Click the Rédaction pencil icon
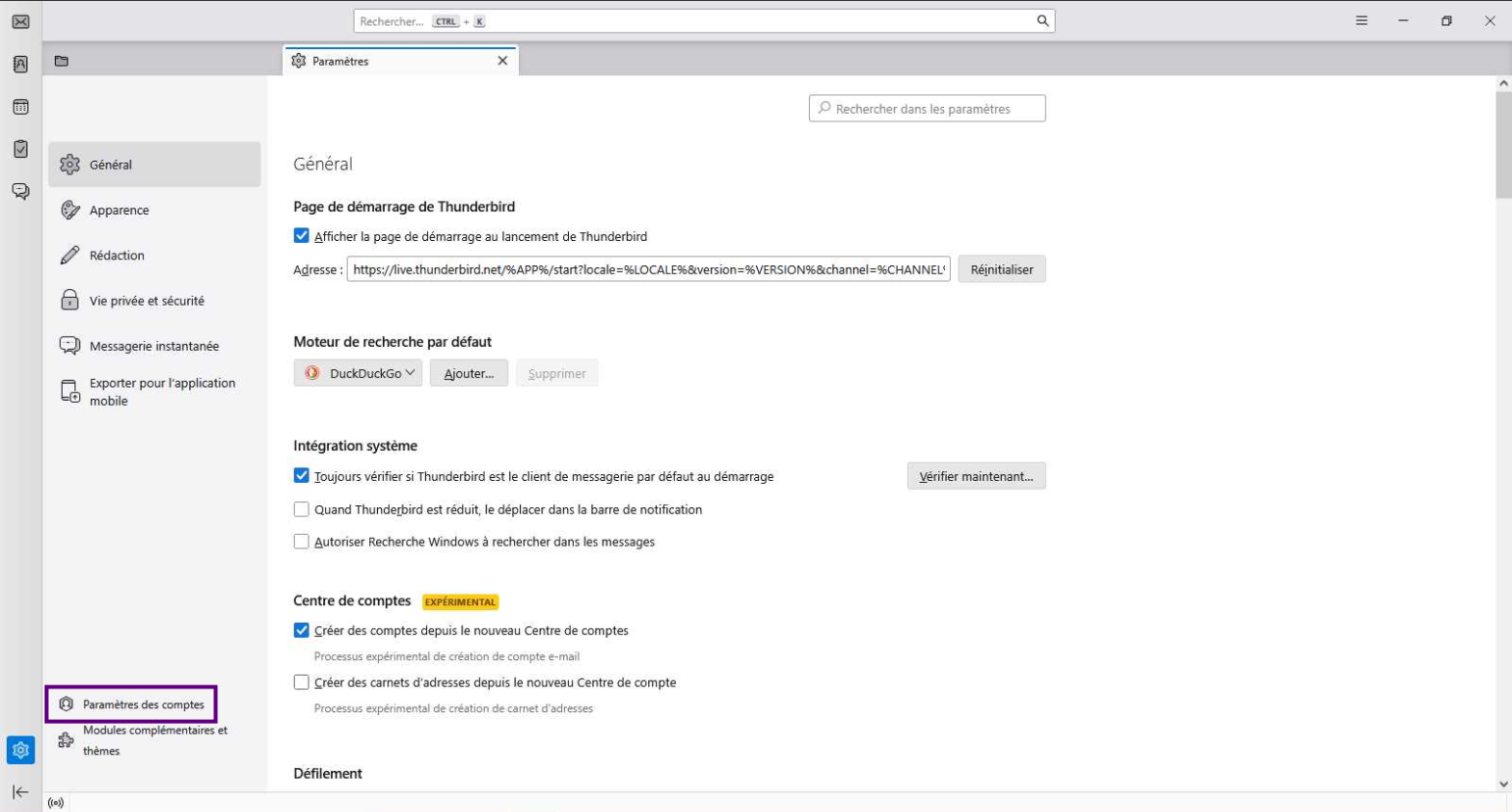The height and width of the screenshot is (812, 1512). pyautogui.click(x=70, y=255)
